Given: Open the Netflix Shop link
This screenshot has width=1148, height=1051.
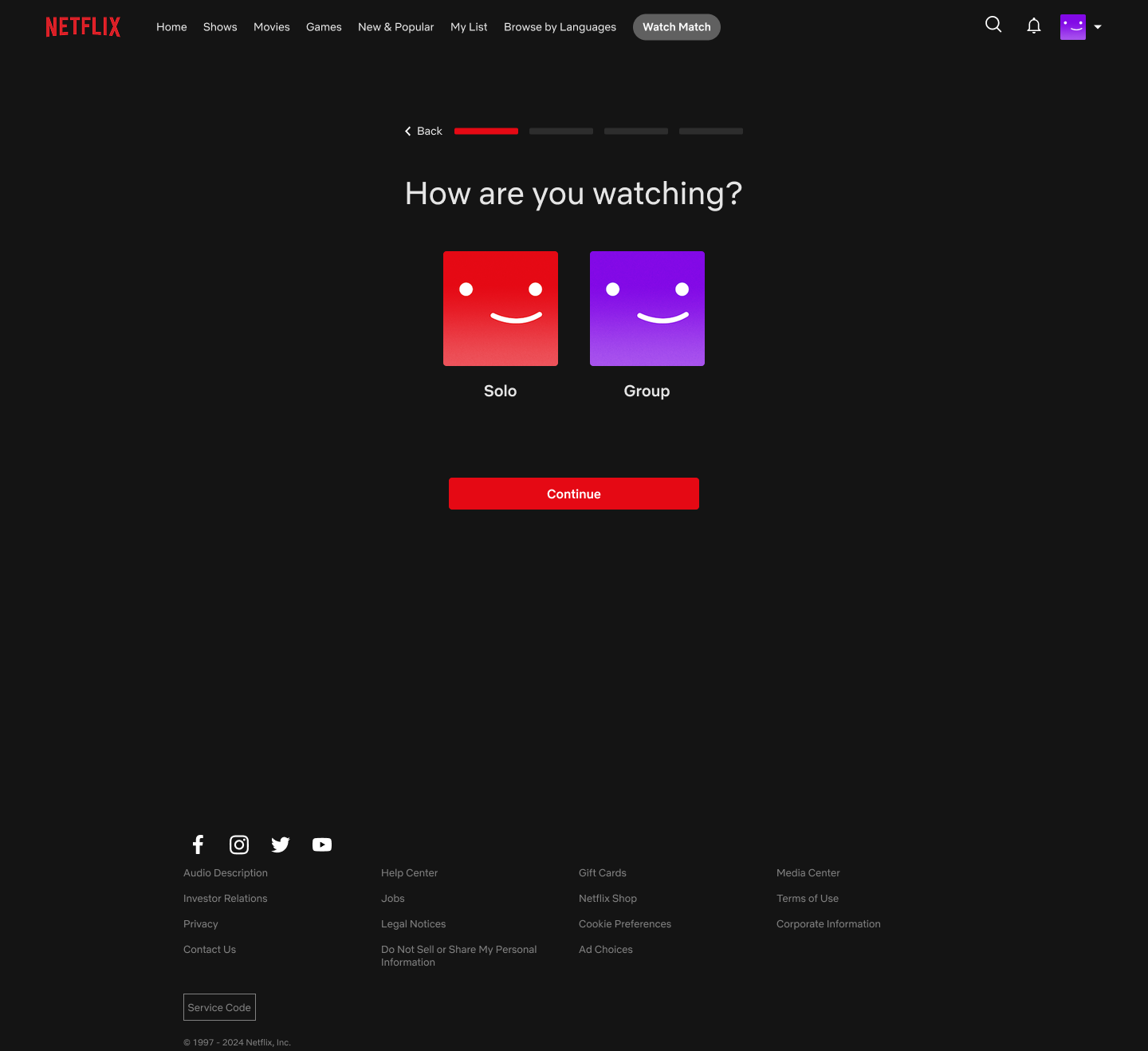Looking at the screenshot, I should pyautogui.click(x=608, y=899).
